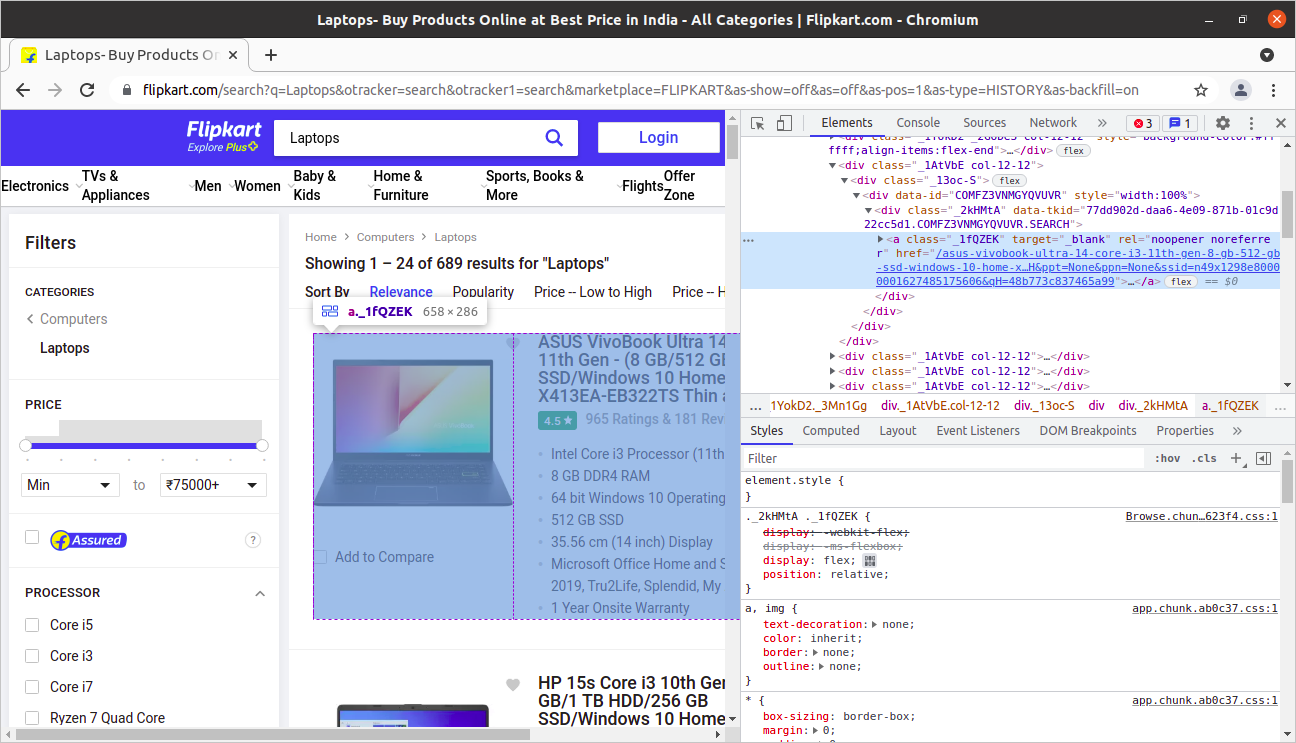Open the Min price dropdown

pos(70,485)
